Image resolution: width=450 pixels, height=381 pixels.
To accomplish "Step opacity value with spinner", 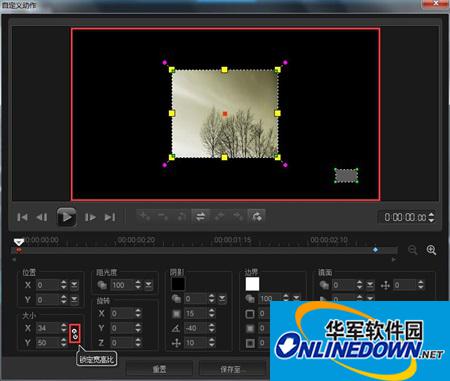I will 138,285.
